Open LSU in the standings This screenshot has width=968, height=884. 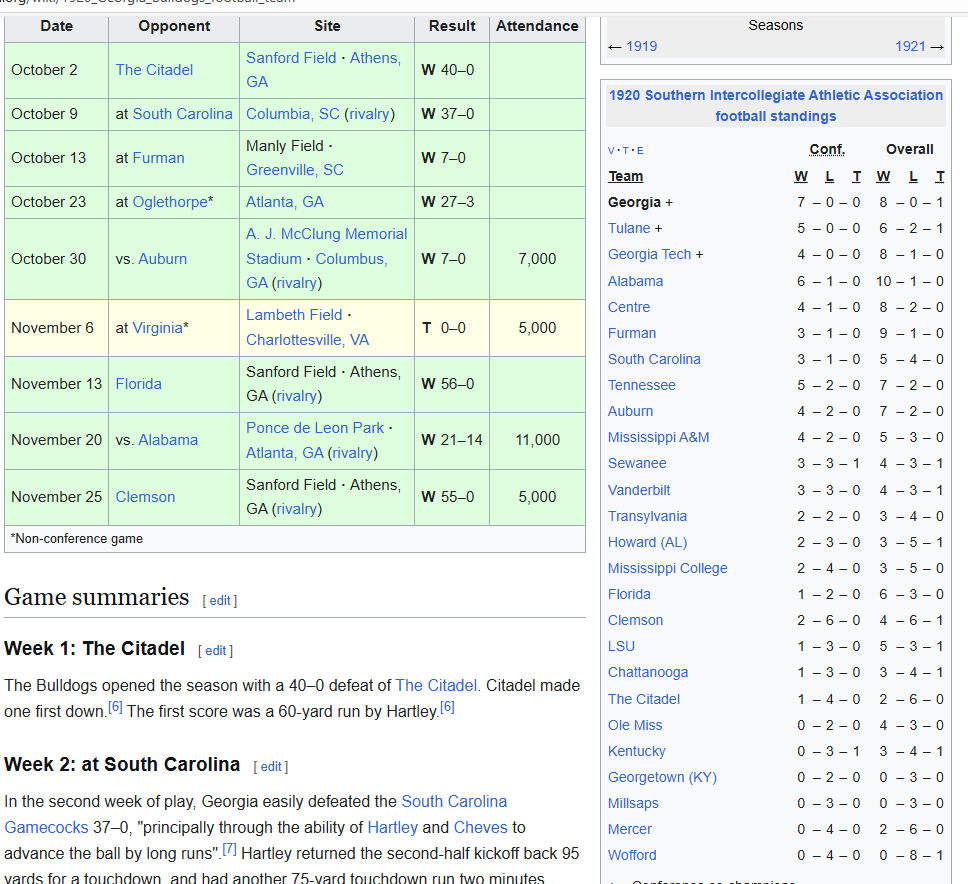point(621,646)
